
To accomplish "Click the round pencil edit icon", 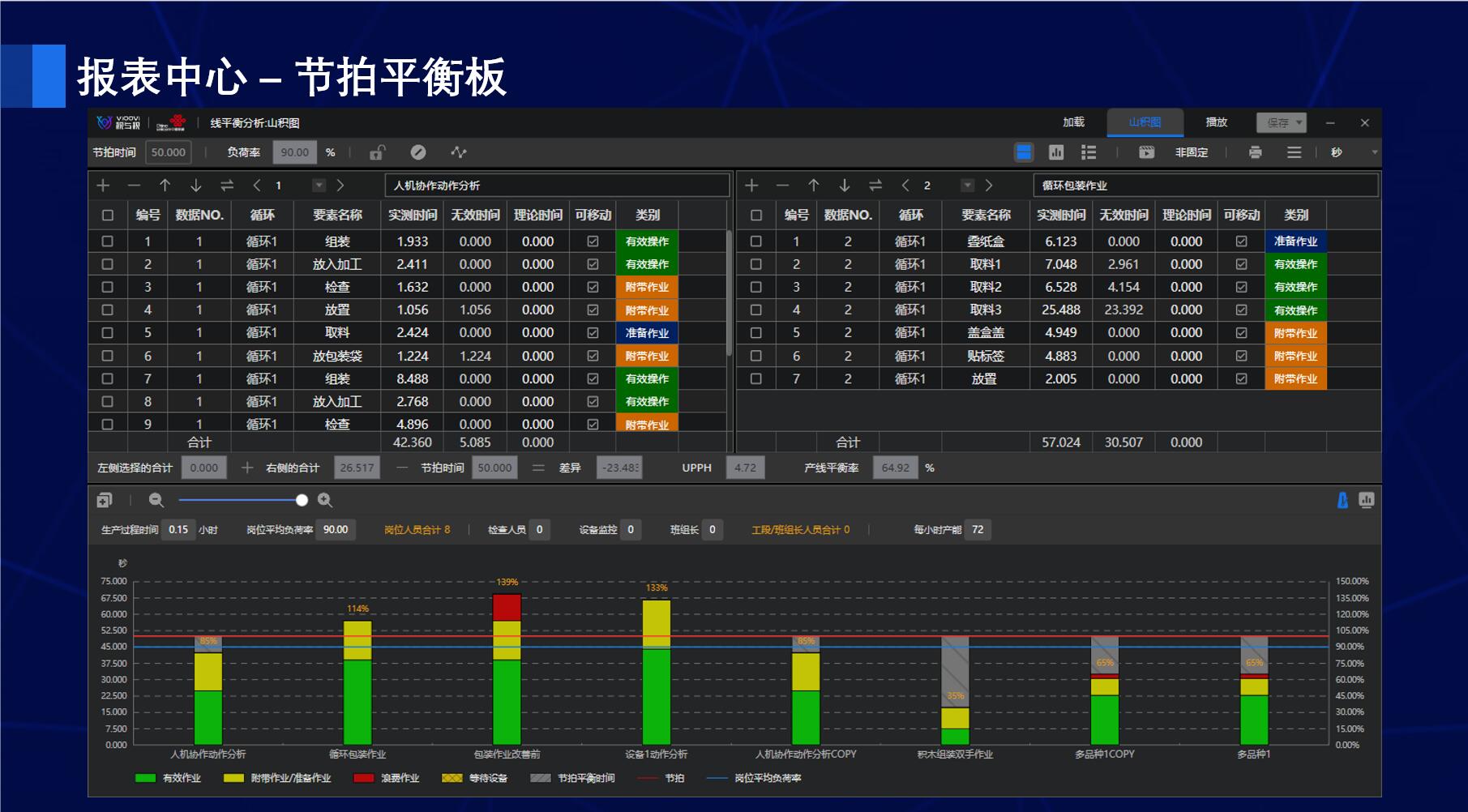I will (x=418, y=152).
